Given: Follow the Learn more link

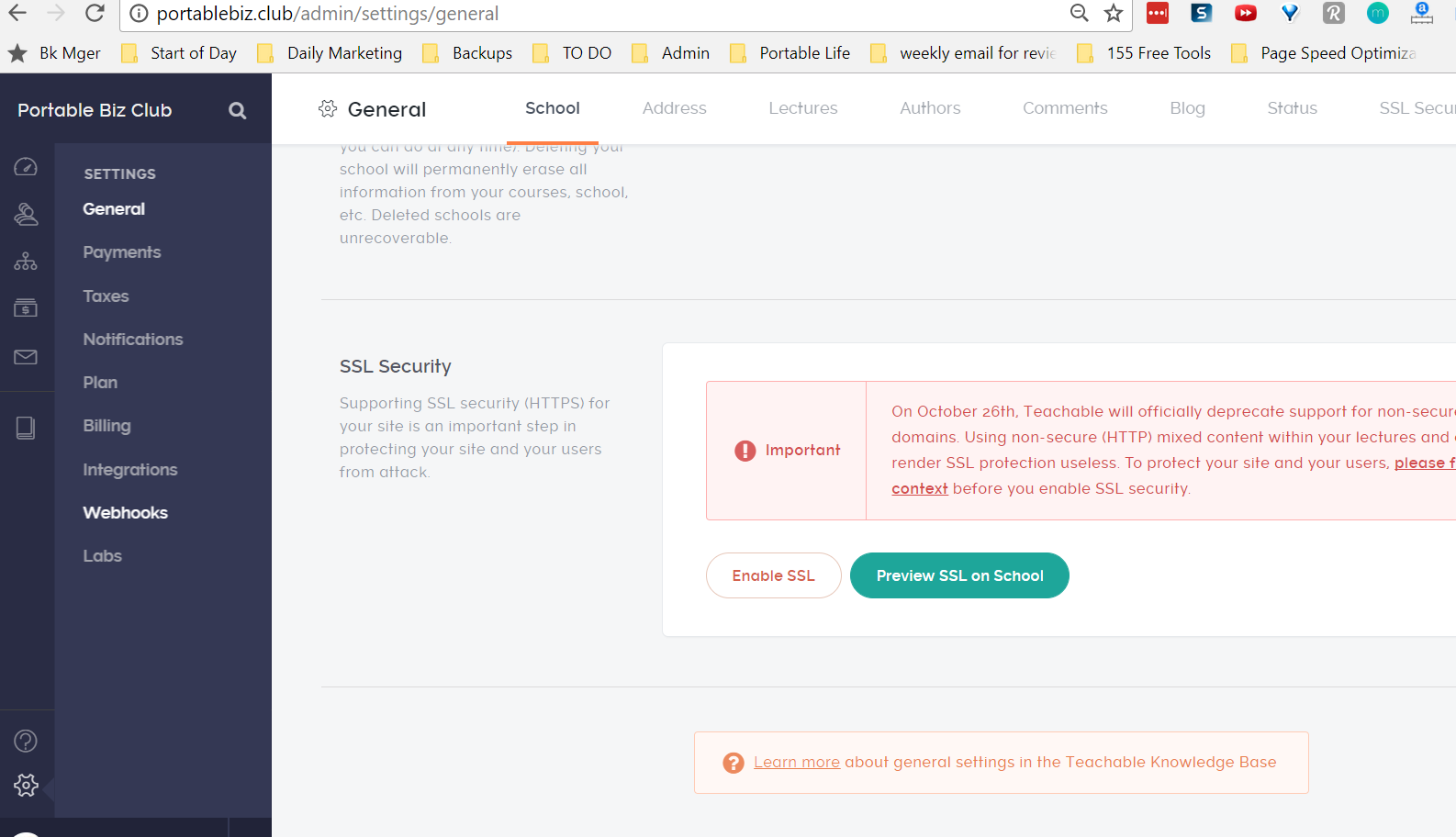Looking at the screenshot, I should click(x=797, y=763).
